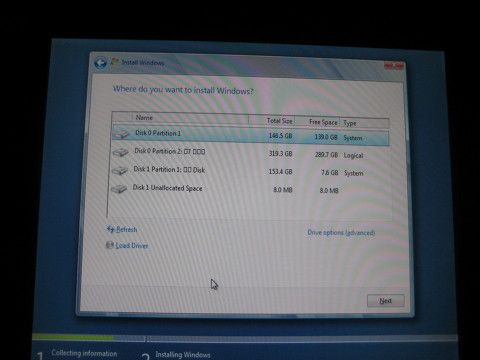Click the 319.3 GB total size value

pos(280,154)
